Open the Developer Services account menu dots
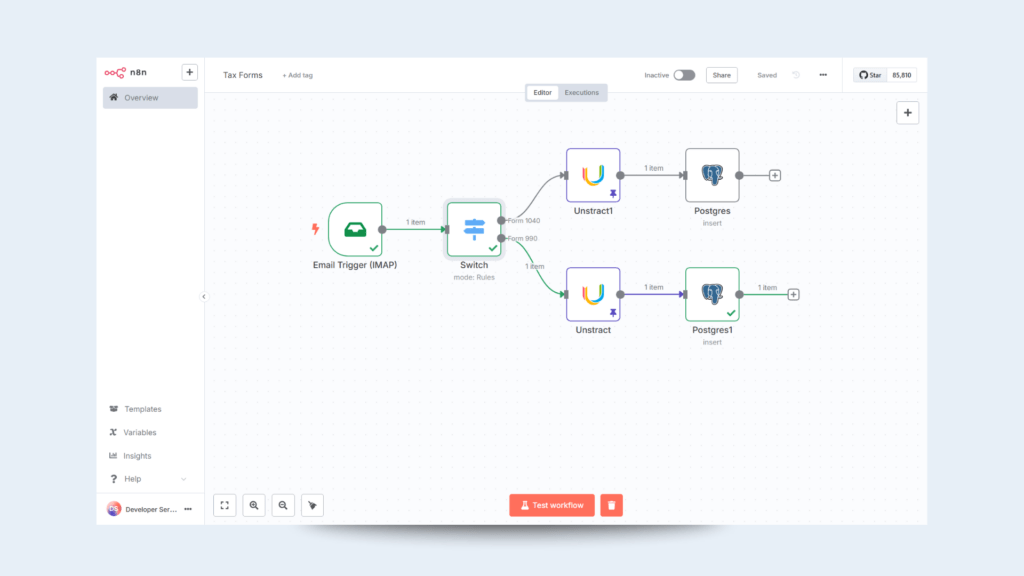 pyautogui.click(x=187, y=509)
